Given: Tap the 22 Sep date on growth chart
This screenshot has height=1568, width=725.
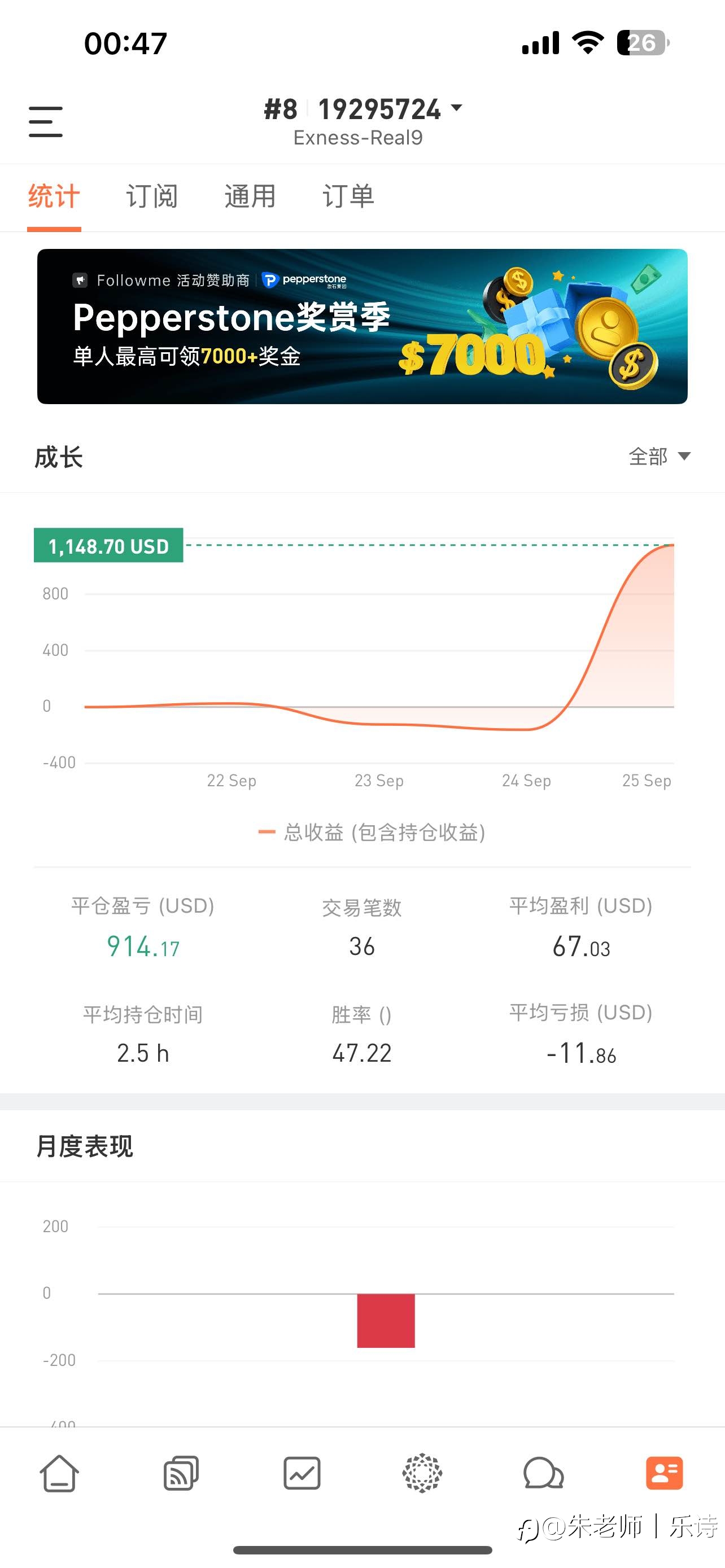Looking at the screenshot, I should 232,781.
